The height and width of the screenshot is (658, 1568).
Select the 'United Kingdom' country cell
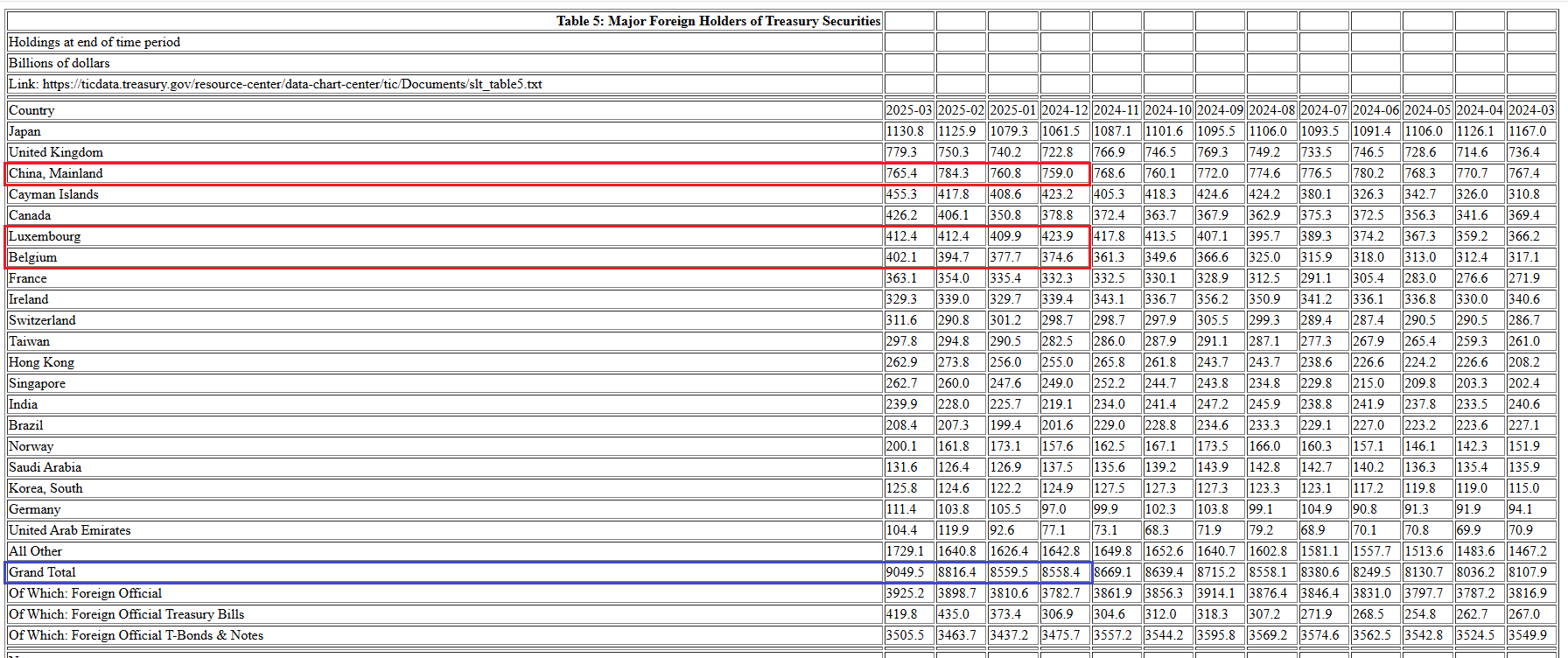pos(444,152)
